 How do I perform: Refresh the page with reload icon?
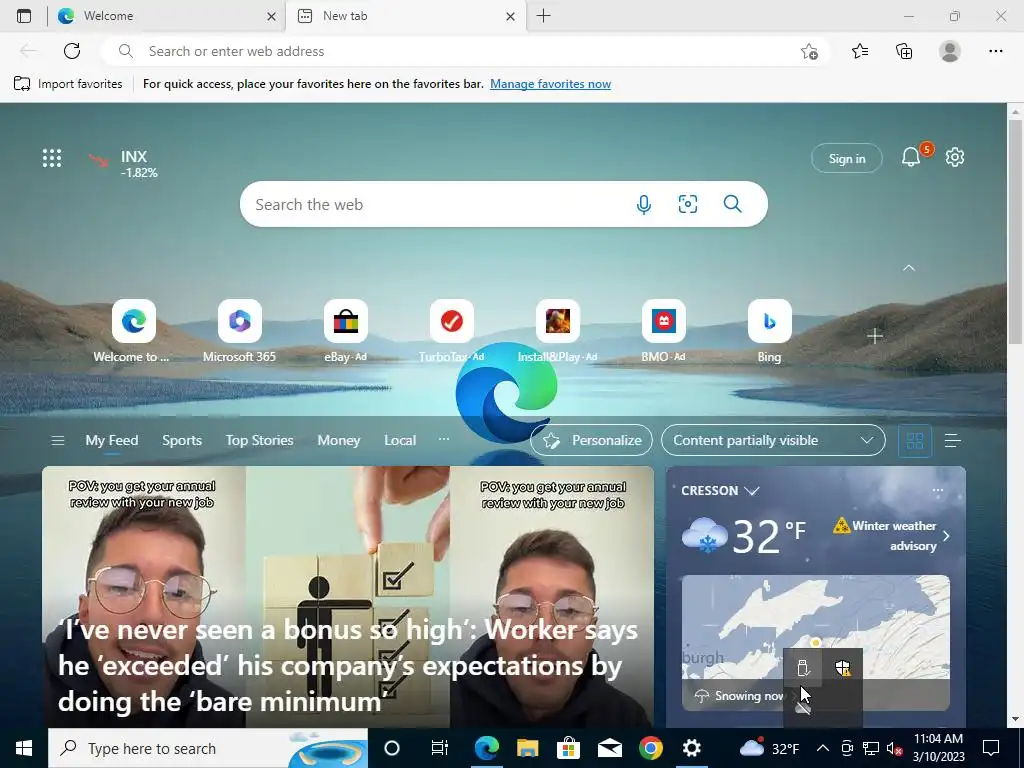(72, 51)
